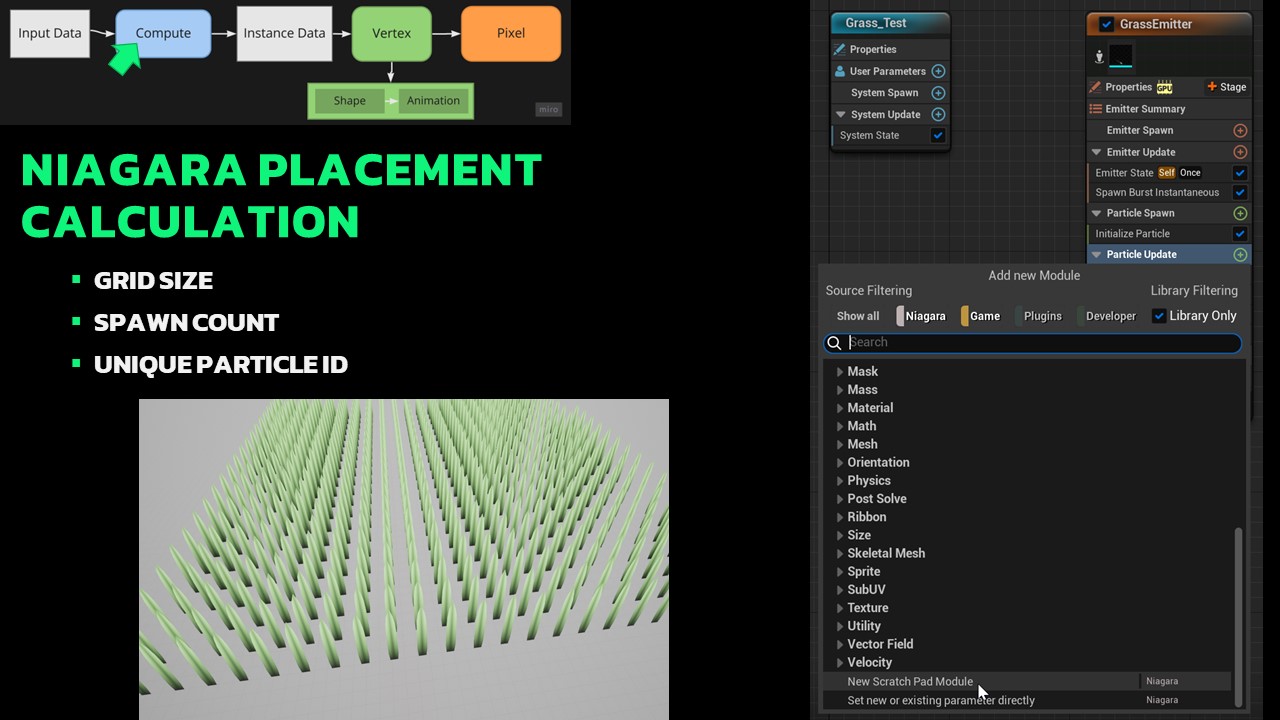Image resolution: width=1280 pixels, height=720 pixels.
Task: Uncheck the Initialize Particle module checkbox
Action: pyautogui.click(x=1240, y=234)
